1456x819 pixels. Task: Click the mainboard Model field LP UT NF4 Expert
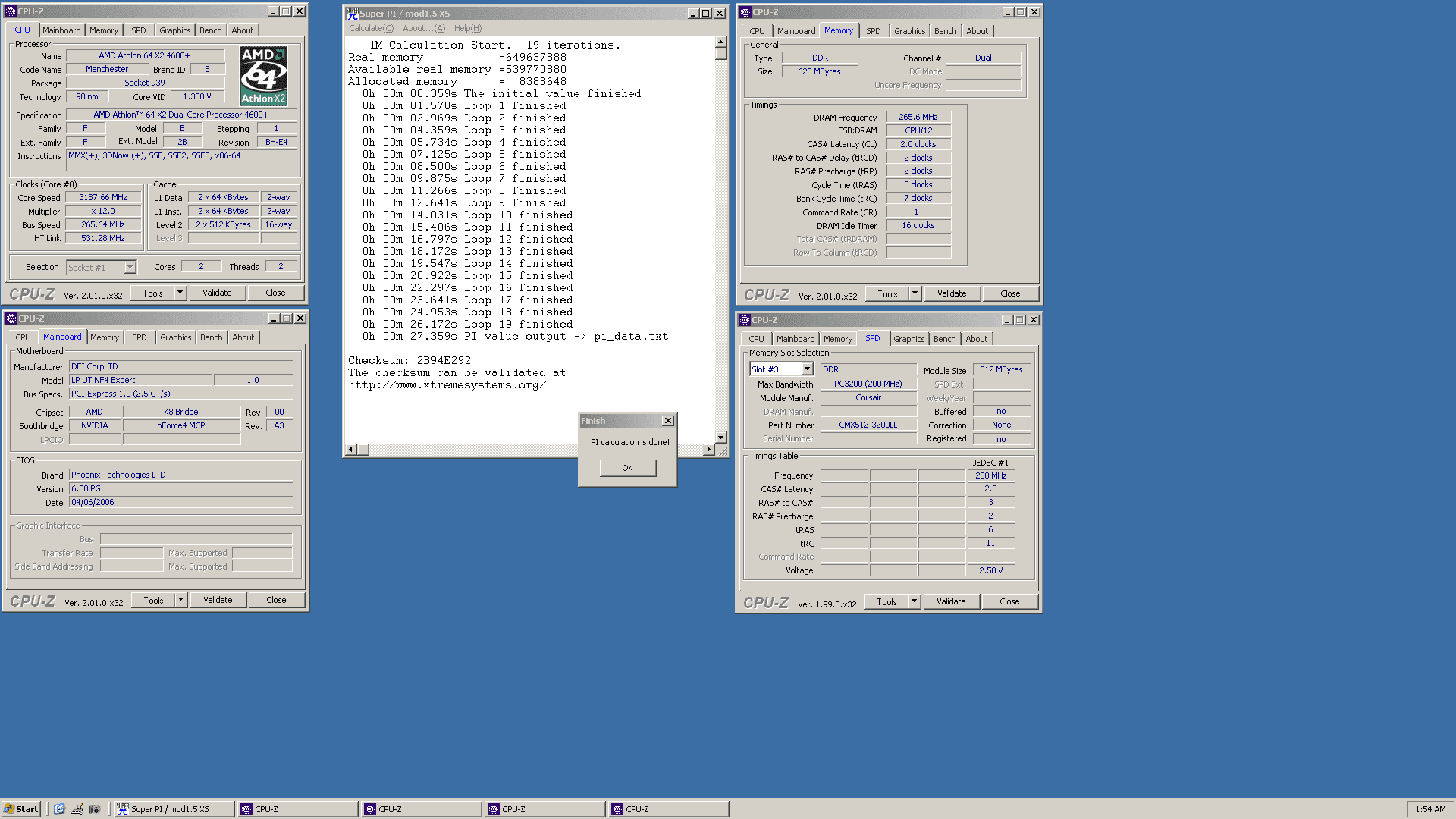pyautogui.click(x=140, y=380)
